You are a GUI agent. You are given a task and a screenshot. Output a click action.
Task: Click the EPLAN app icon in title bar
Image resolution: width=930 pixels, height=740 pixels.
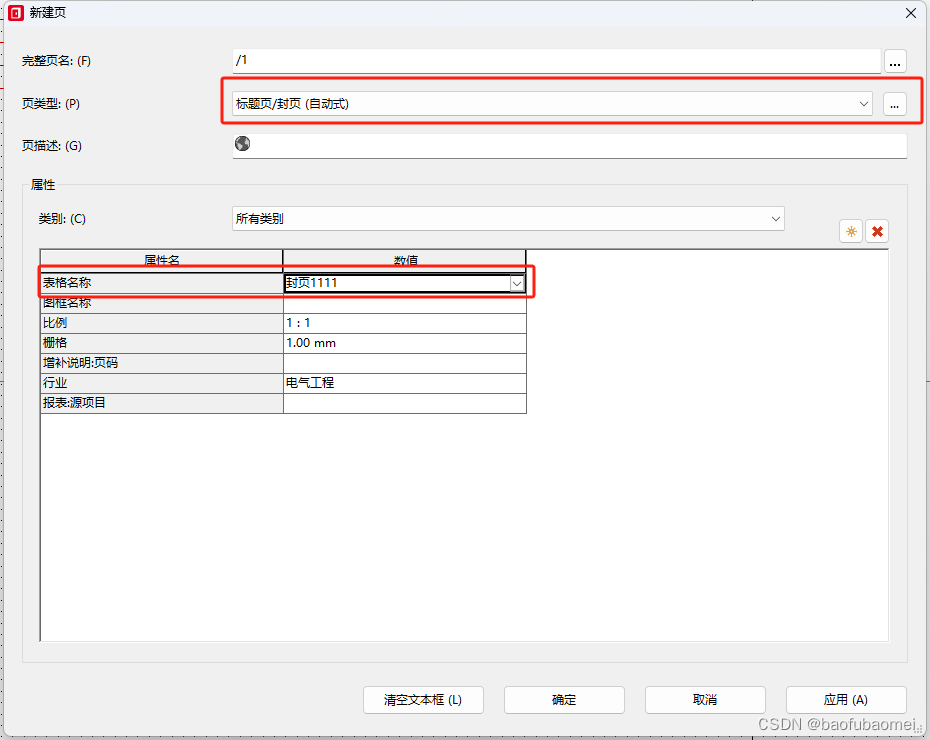(x=15, y=13)
